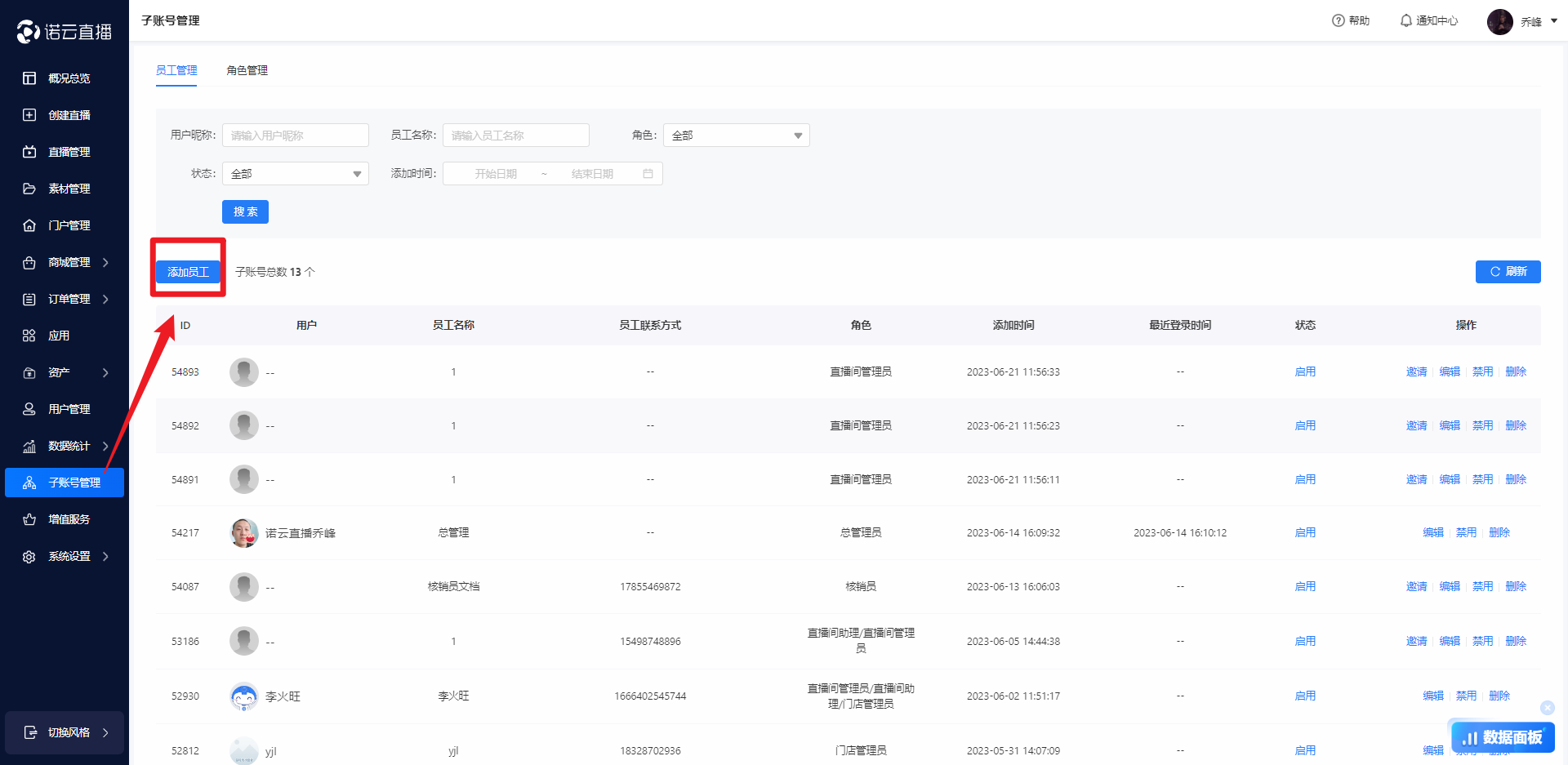This screenshot has width=1568, height=765.
Task: Click 禁用 for employee ID 54893
Action: pyautogui.click(x=1482, y=371)
